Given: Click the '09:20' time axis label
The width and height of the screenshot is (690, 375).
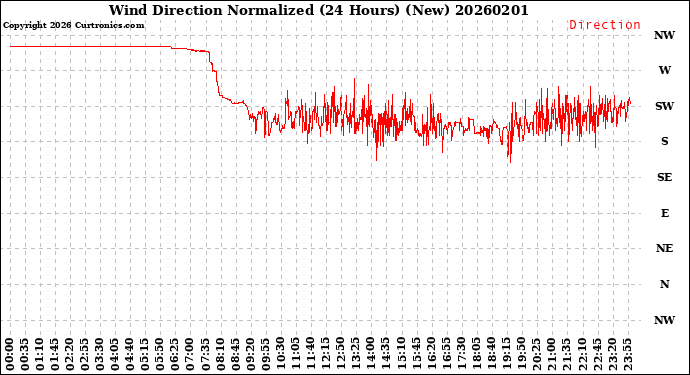Looking at the screenshot, I should point(250,355).
